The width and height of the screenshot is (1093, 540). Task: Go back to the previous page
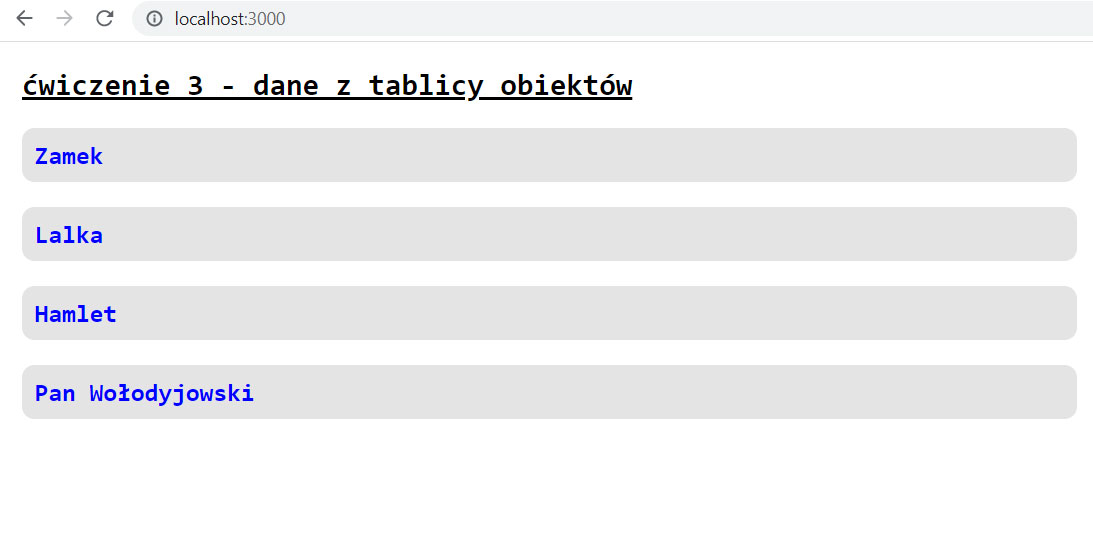25,19
